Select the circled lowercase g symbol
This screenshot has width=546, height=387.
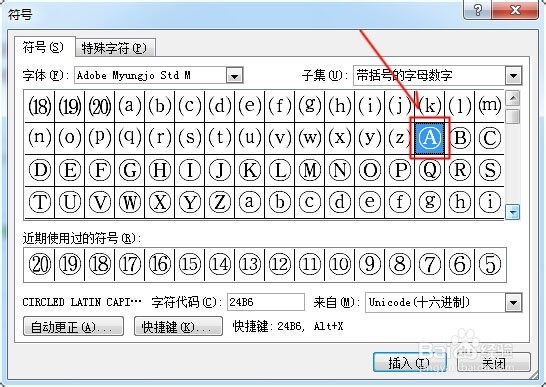click(x=430, y=202)
